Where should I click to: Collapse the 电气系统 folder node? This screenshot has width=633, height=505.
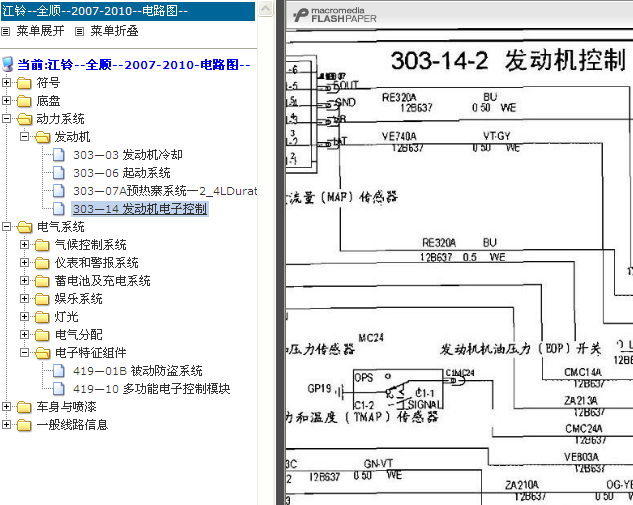point(6,226)
